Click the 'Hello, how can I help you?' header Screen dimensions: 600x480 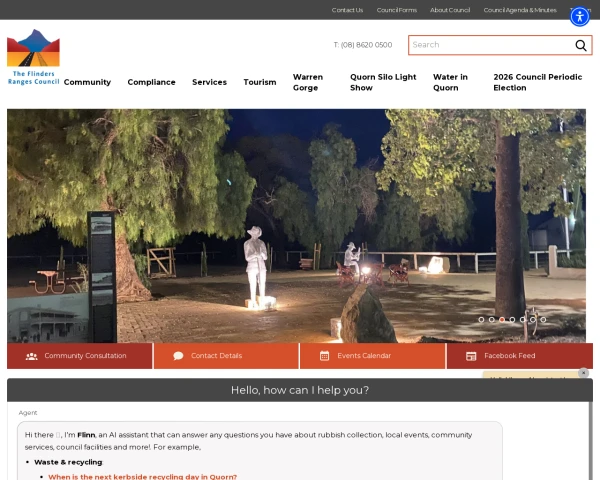click(x=300, y=390)
